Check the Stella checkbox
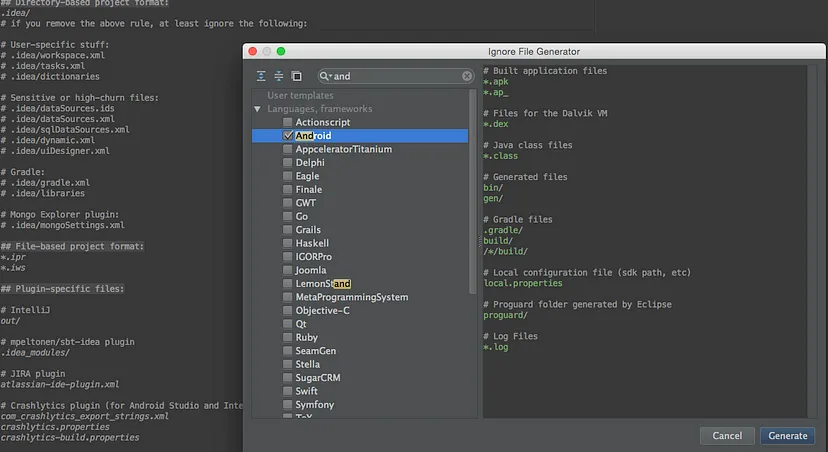 pos(287,364)
